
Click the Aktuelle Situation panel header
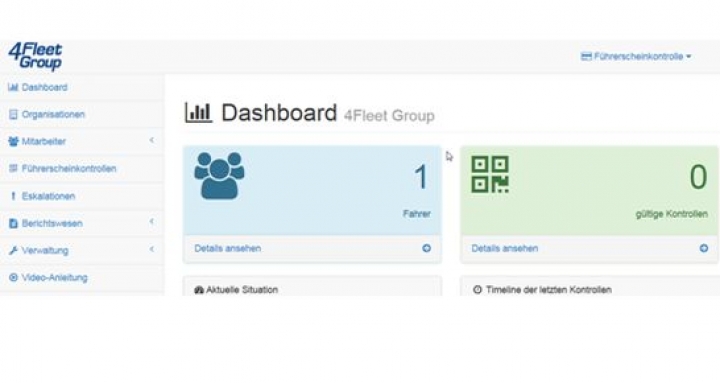[312, 288]
